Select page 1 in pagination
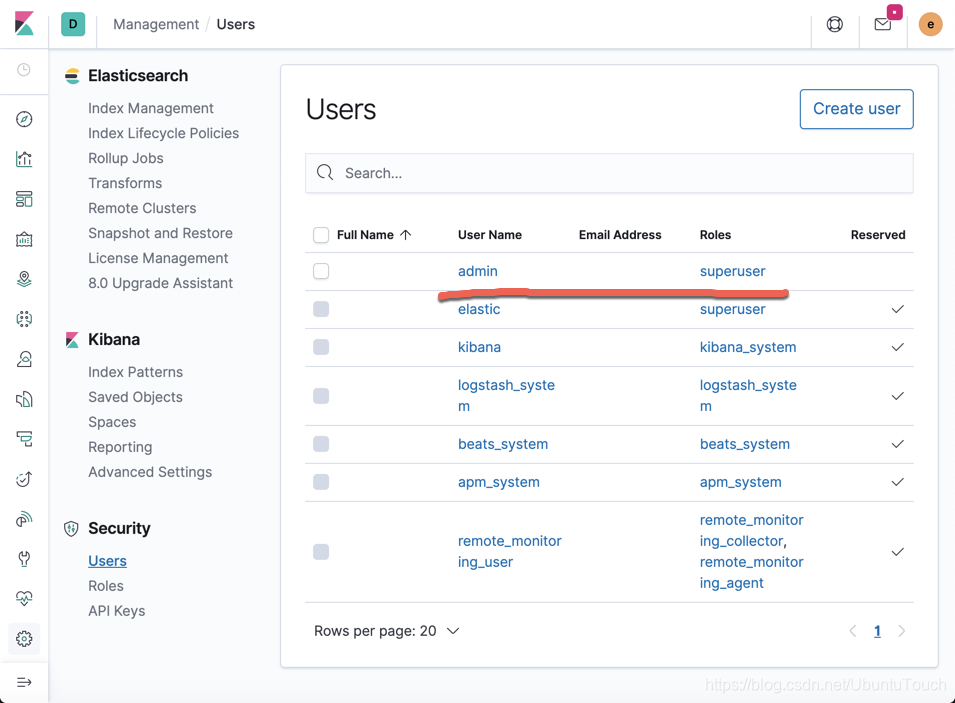 pyautogui.click(x=877, y=631)
